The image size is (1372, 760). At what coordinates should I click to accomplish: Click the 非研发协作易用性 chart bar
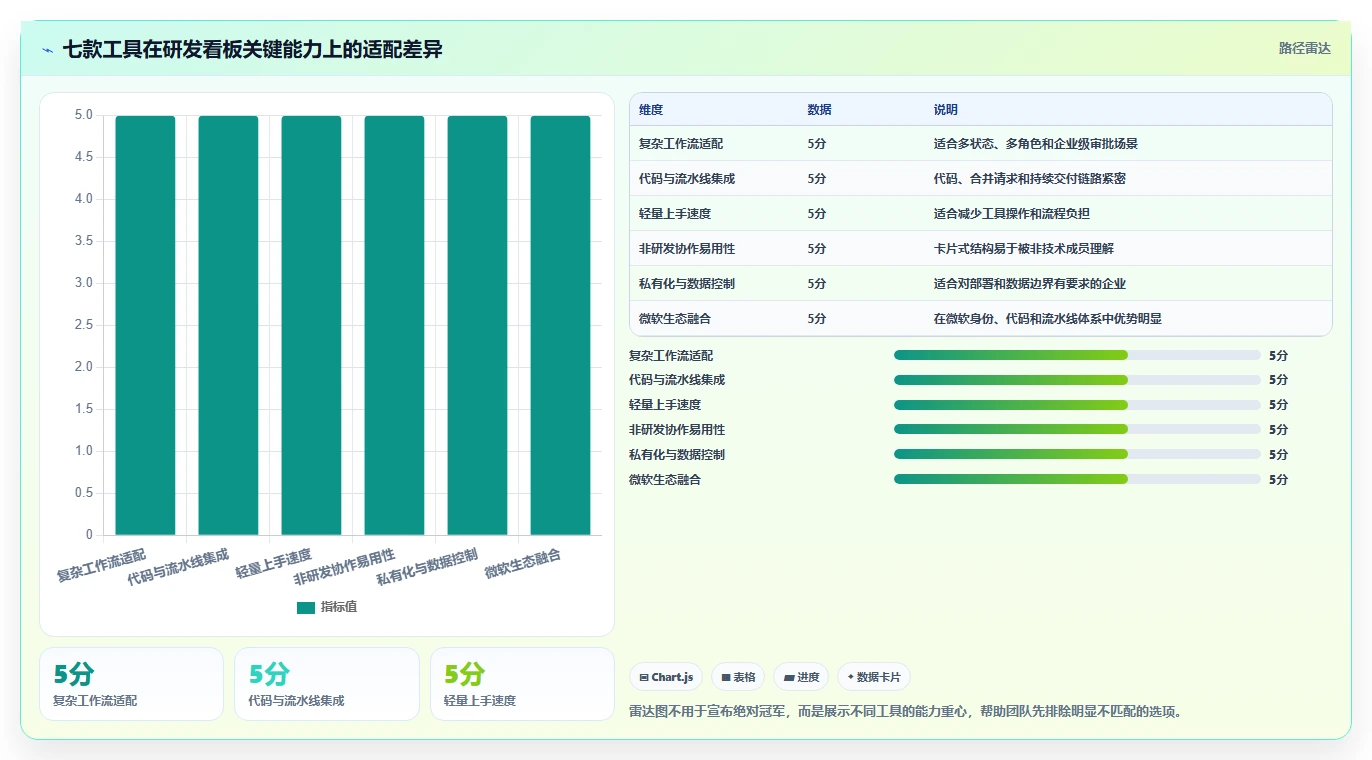[x=394, y=325]
